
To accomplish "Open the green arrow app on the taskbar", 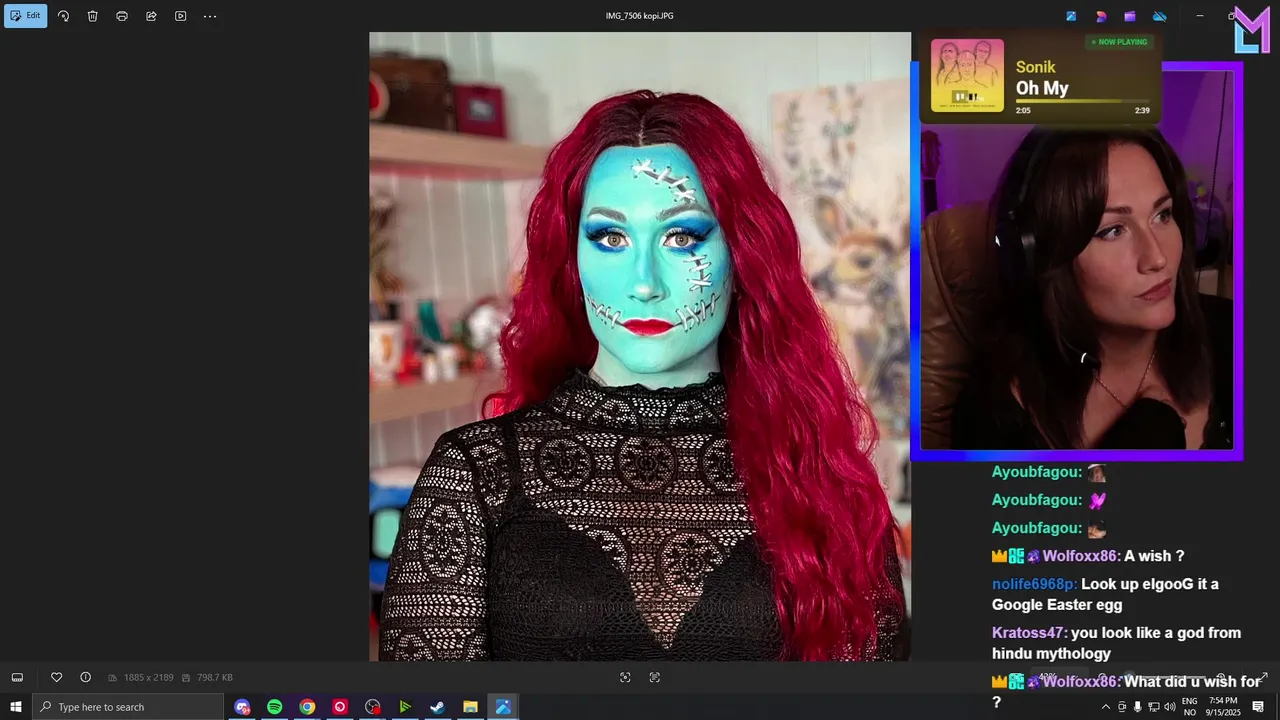I will (405, 707).
